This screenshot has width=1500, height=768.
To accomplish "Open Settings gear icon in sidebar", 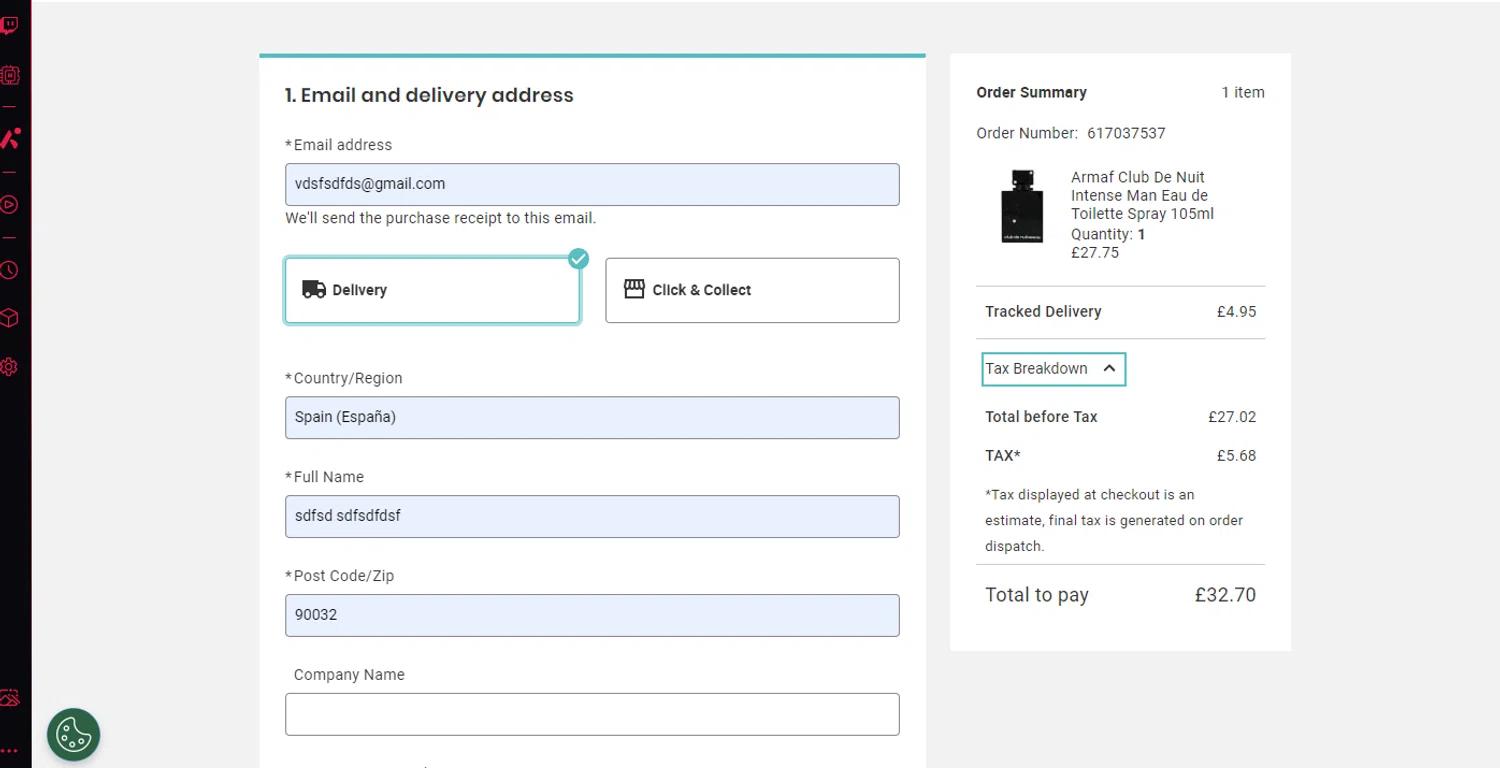I will 9,367.
